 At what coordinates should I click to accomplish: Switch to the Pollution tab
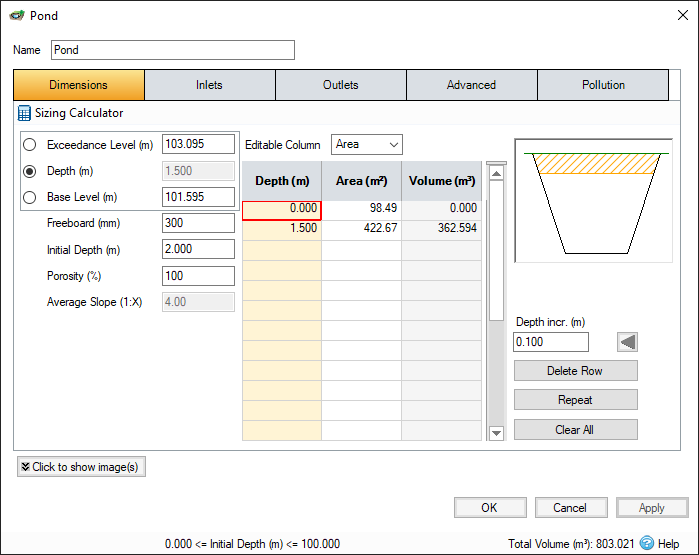[x=603, y=85]
